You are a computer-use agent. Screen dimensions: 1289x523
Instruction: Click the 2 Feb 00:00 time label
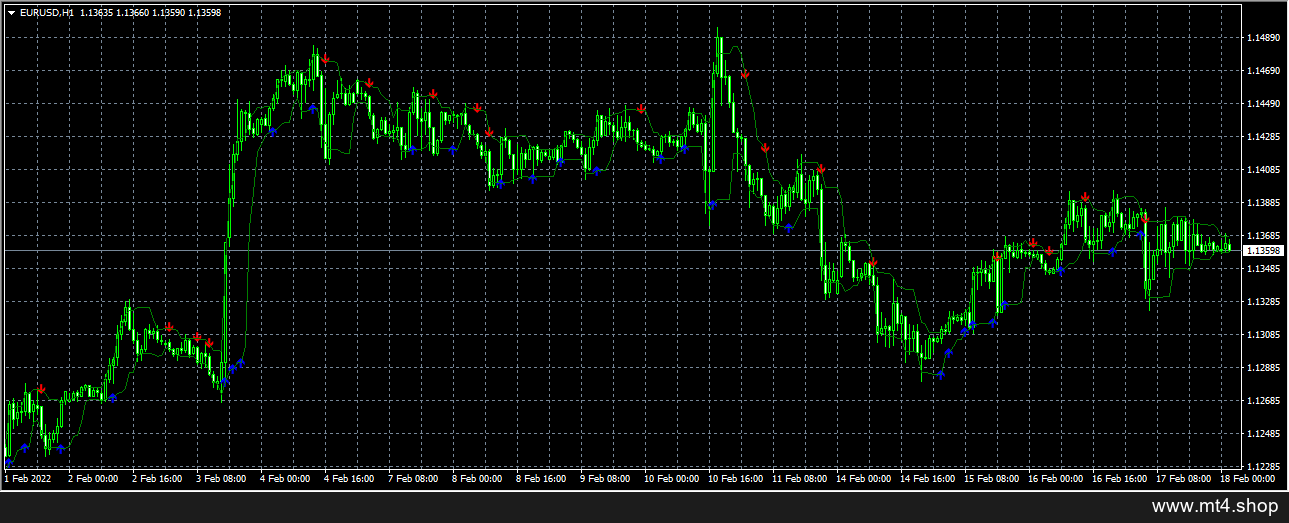[93, 479]
